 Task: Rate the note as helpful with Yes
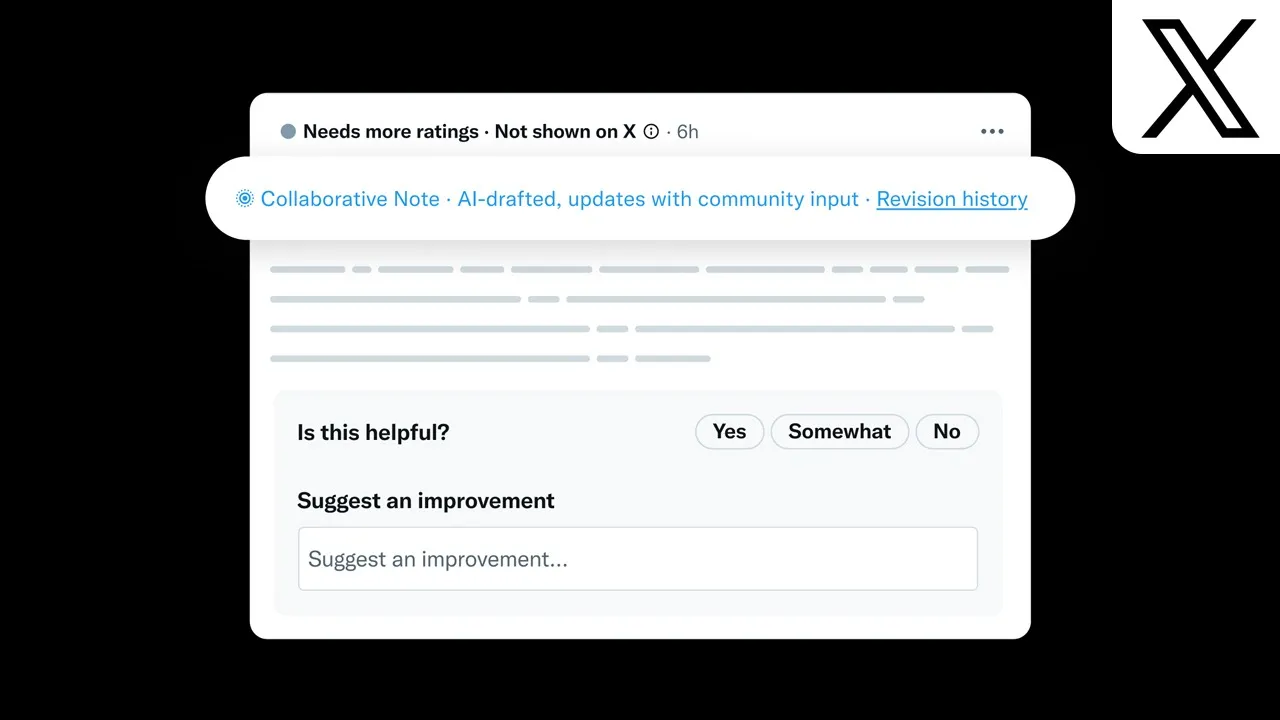(729, 432)
